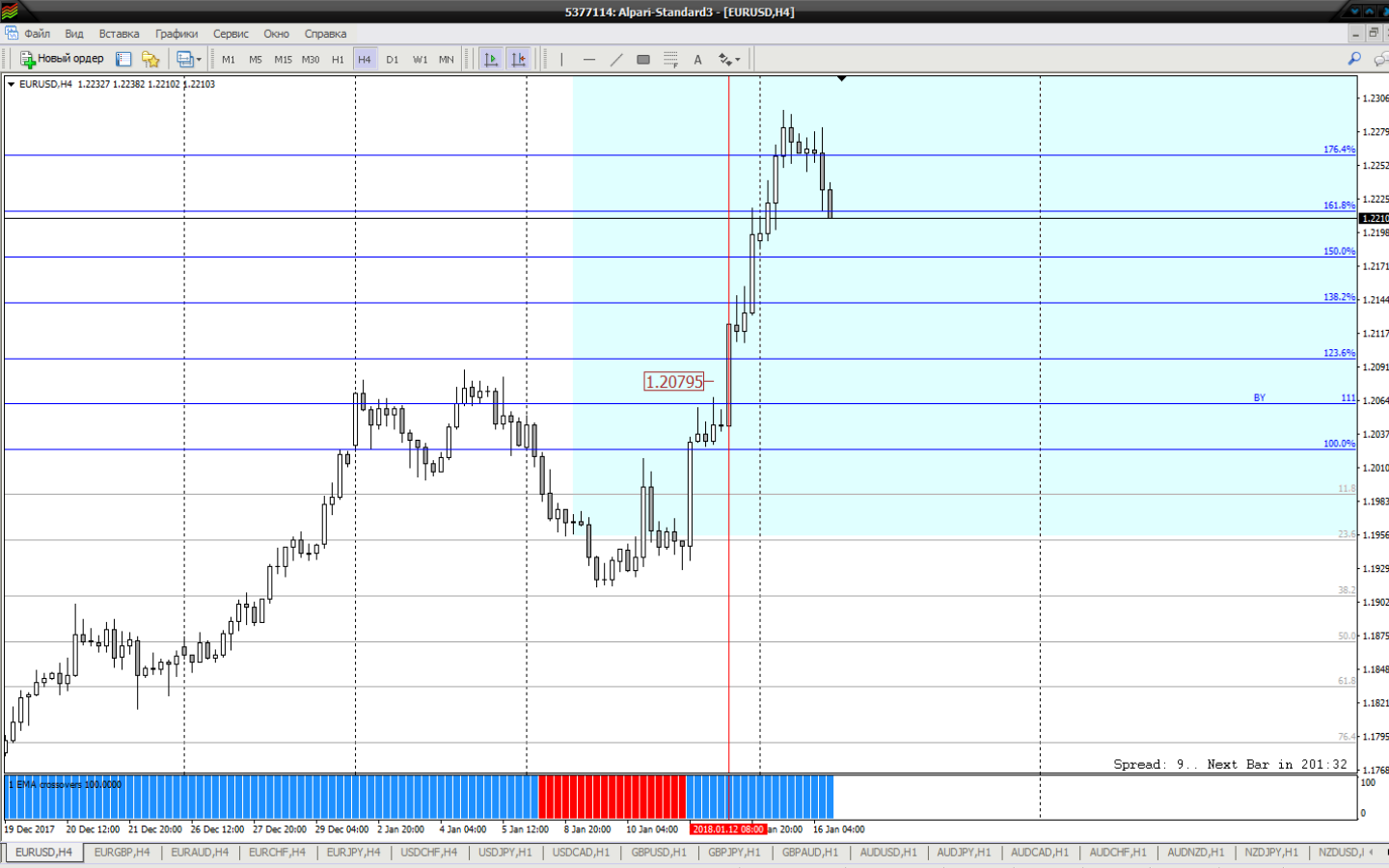This screenshot has width=1389, height=868.
Task: Select the H1 timeframe
Action: point(338,60)
